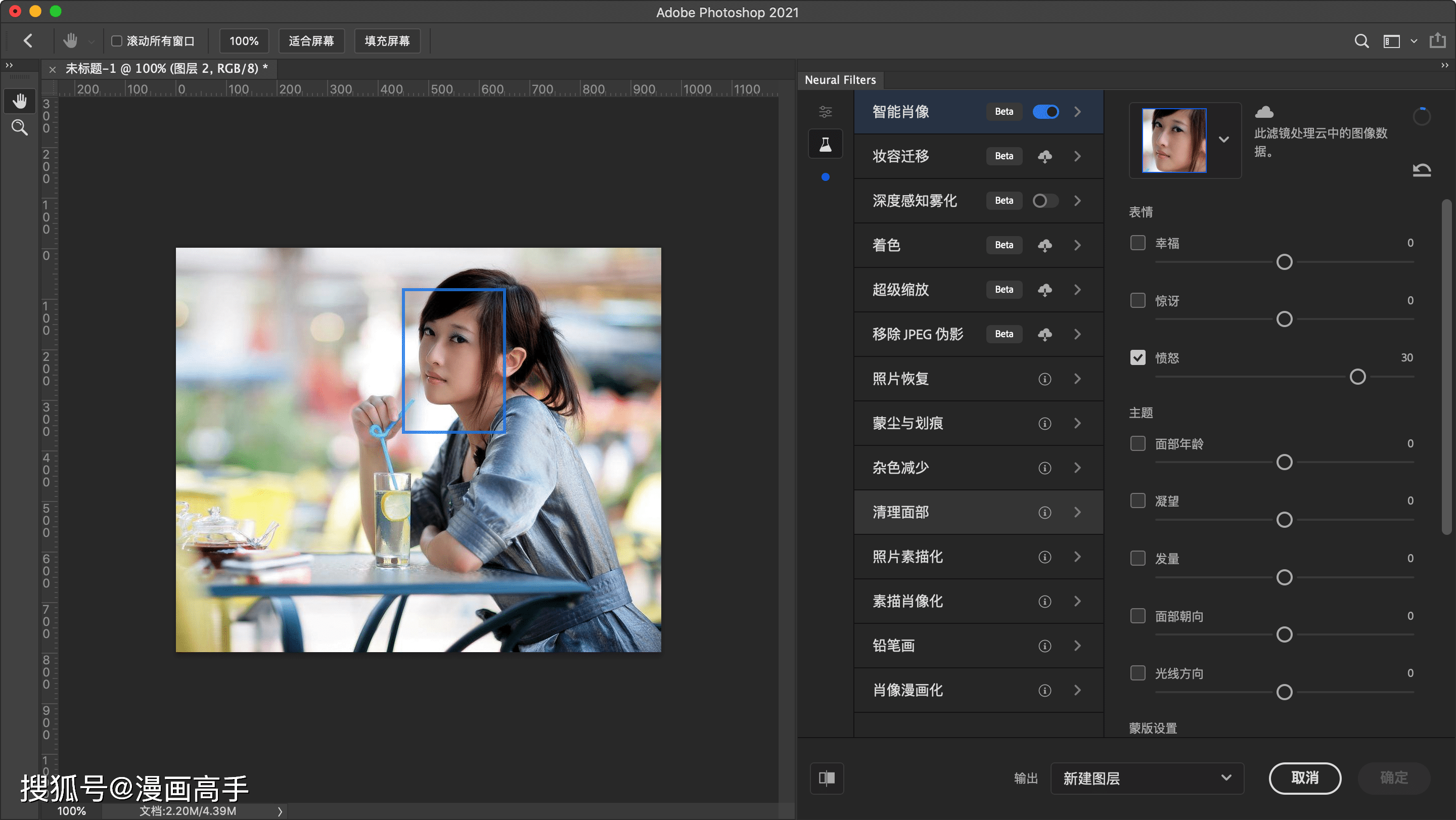View info for the 杂色减少 filter
Image resolution: width=1456 pixels, height=820 pixels.
click(1045, 468)
